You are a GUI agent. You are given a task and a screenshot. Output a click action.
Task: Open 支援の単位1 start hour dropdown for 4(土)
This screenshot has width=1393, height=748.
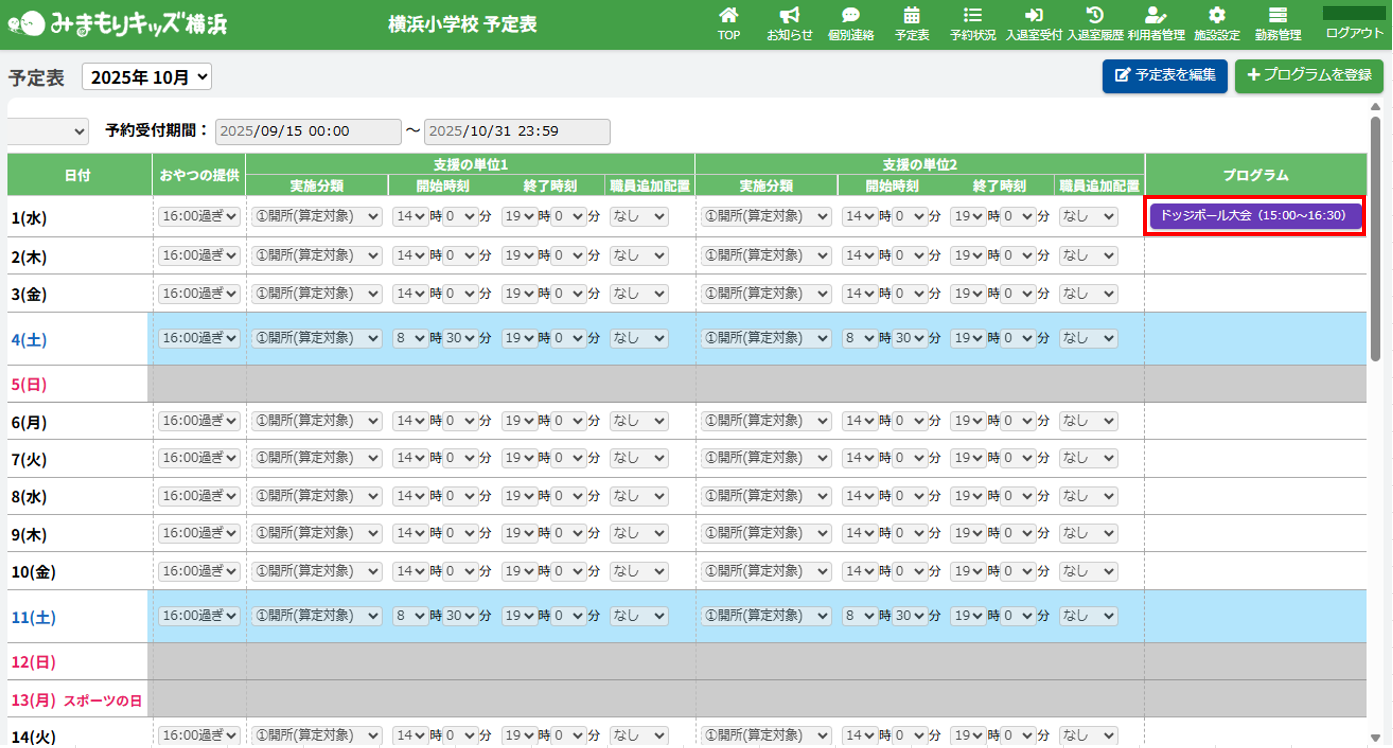[410, 338]
